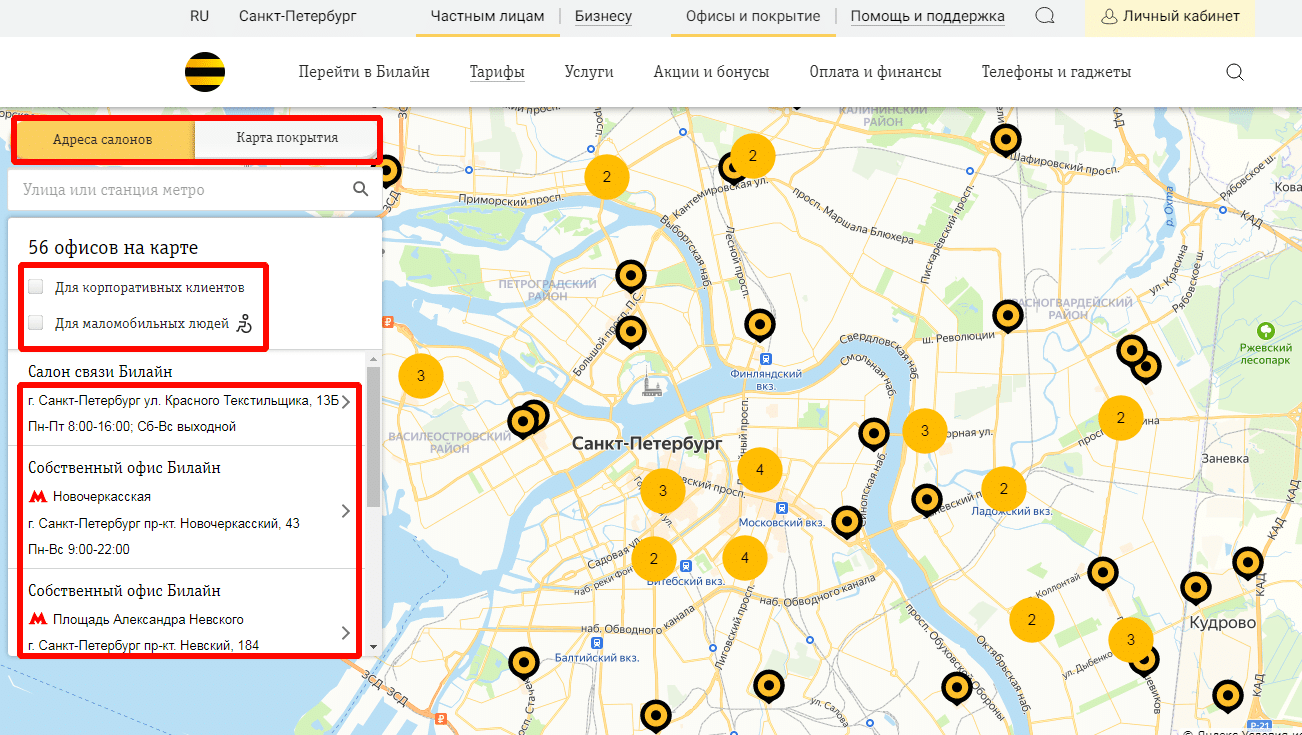The height and width of the screenshot is (735, 1302).
Task: Select cluster marker 2 near Приморский просп.
Action: pyautogui.click(x=606, y=176)
